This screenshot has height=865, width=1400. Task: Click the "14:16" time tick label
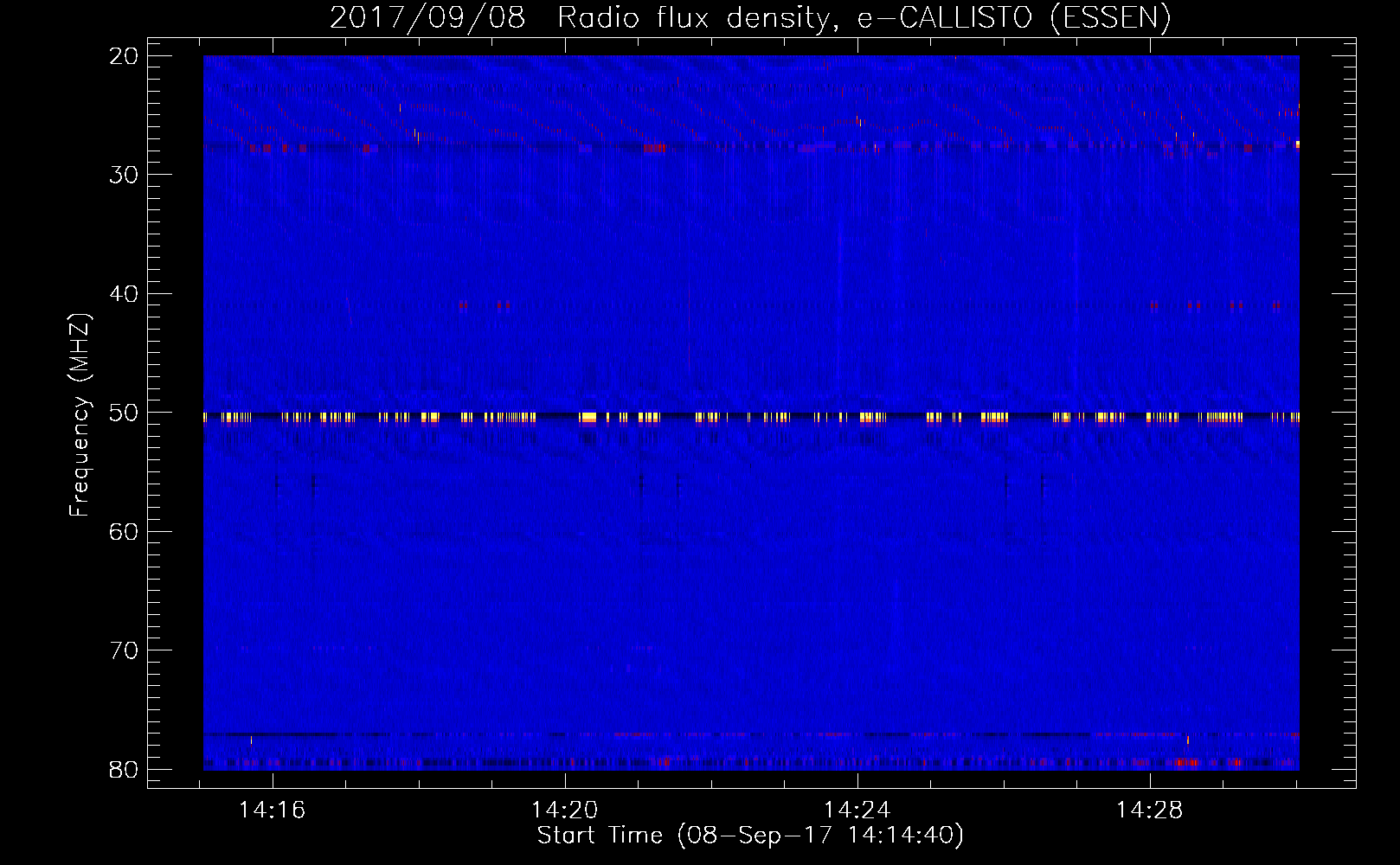(273, 811)
